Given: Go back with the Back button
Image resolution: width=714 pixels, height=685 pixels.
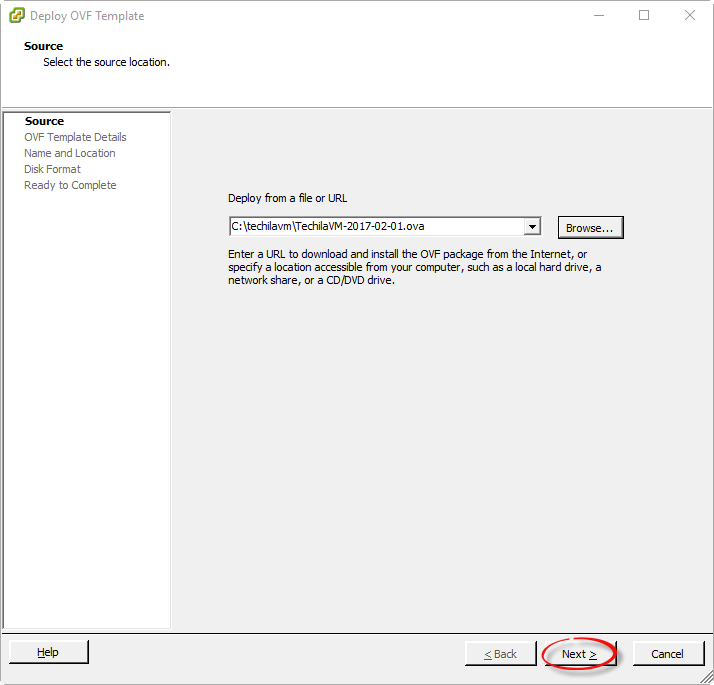Looking at the screenshot, I should (x=500, y=654).
